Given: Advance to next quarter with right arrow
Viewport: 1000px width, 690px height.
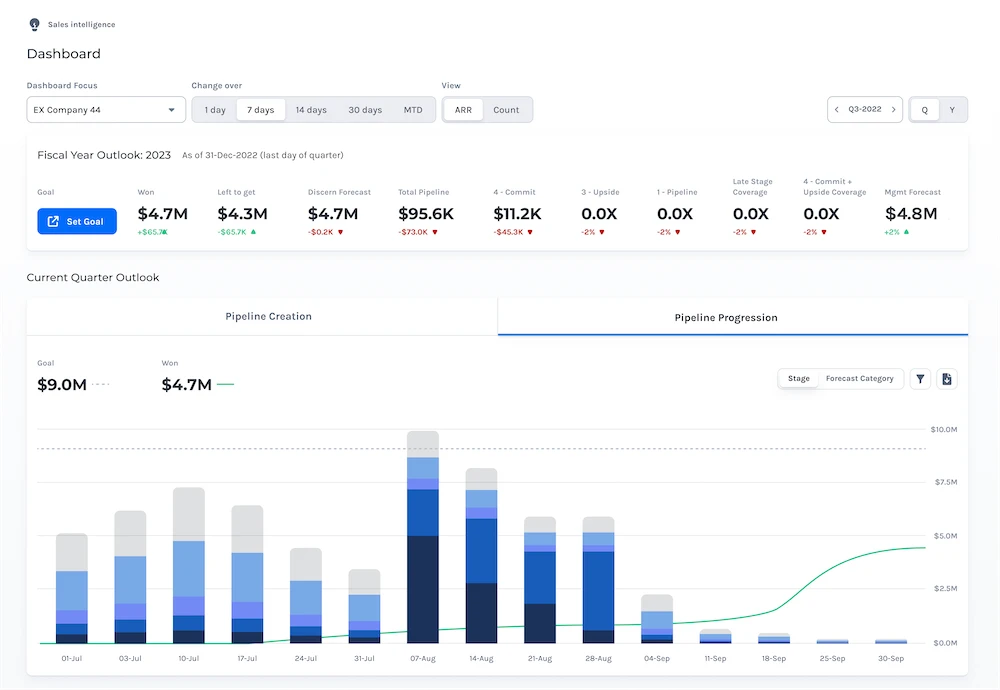Looking at the screenshot, I should [x=894, y=110].
